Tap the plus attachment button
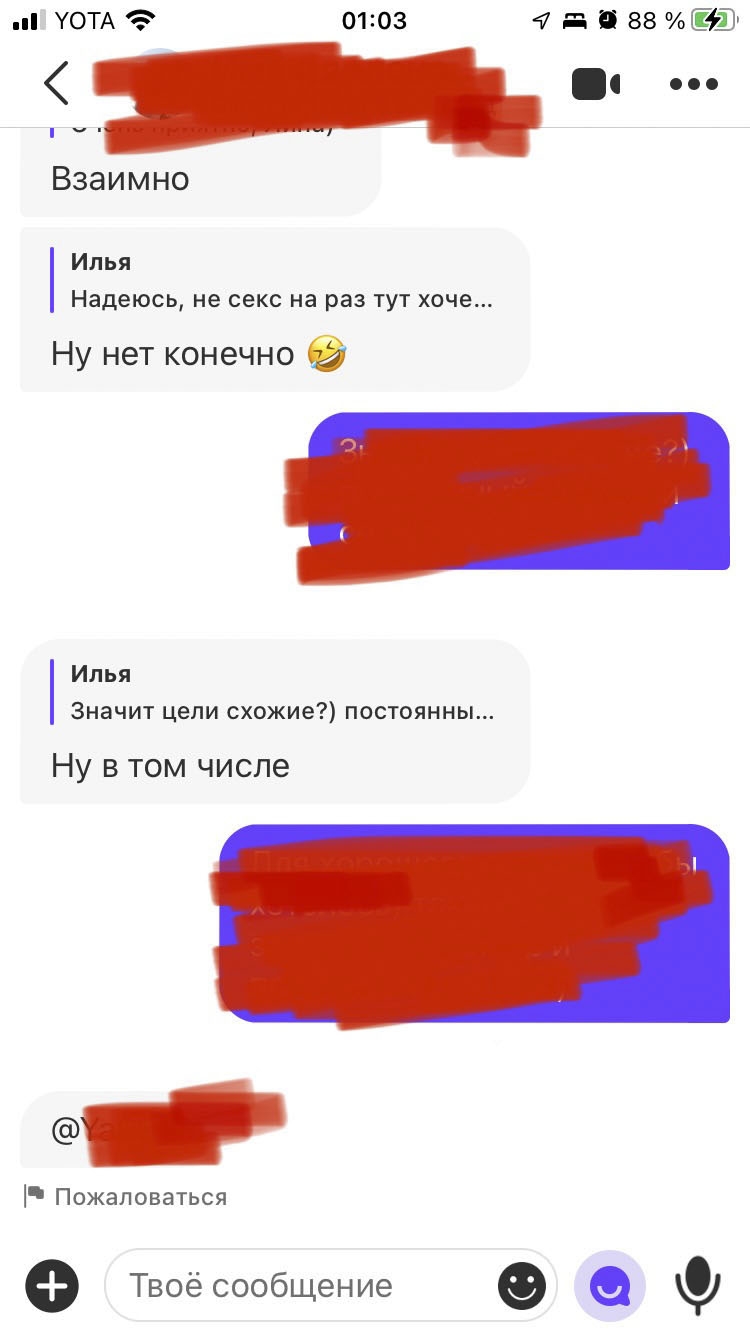Screen dimensions: 750x1334 (x=52, y=1285)
